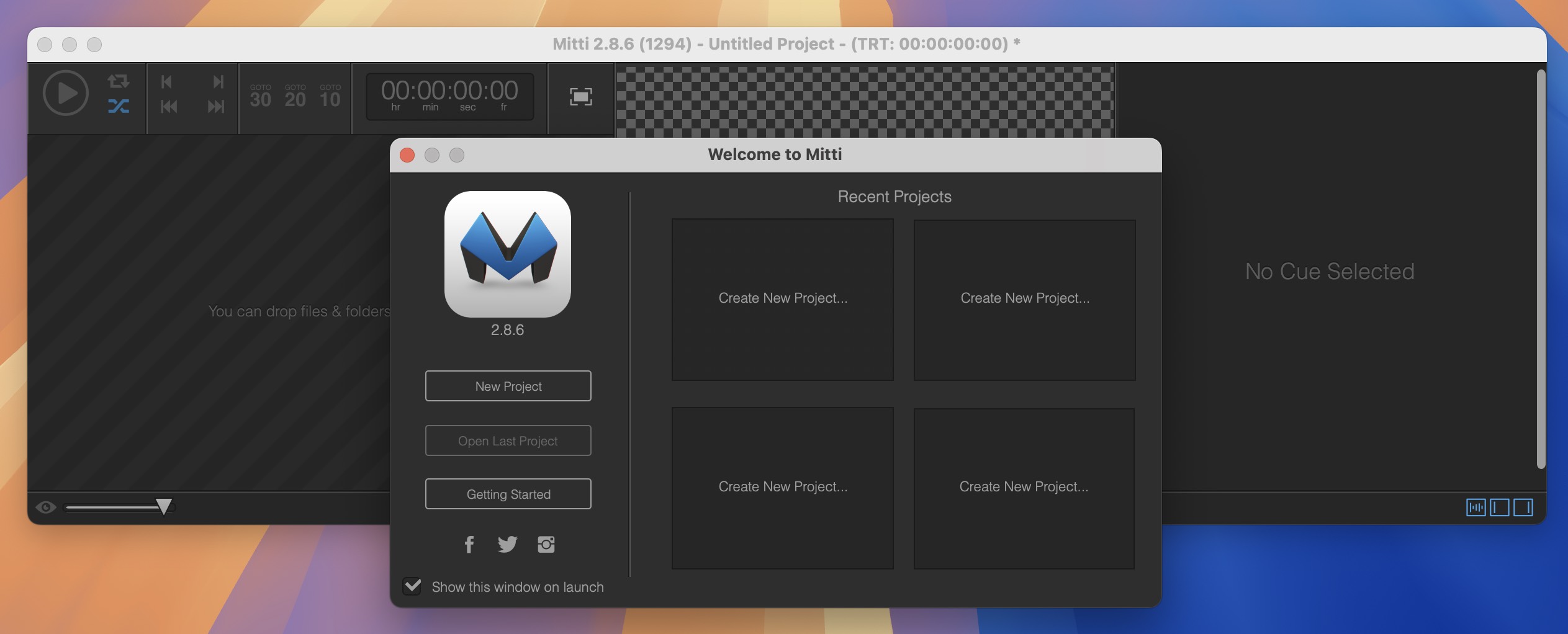Open the Instagram camera icon link
The height and width of the screenshot is (634, 1568).
pos(546,545)
